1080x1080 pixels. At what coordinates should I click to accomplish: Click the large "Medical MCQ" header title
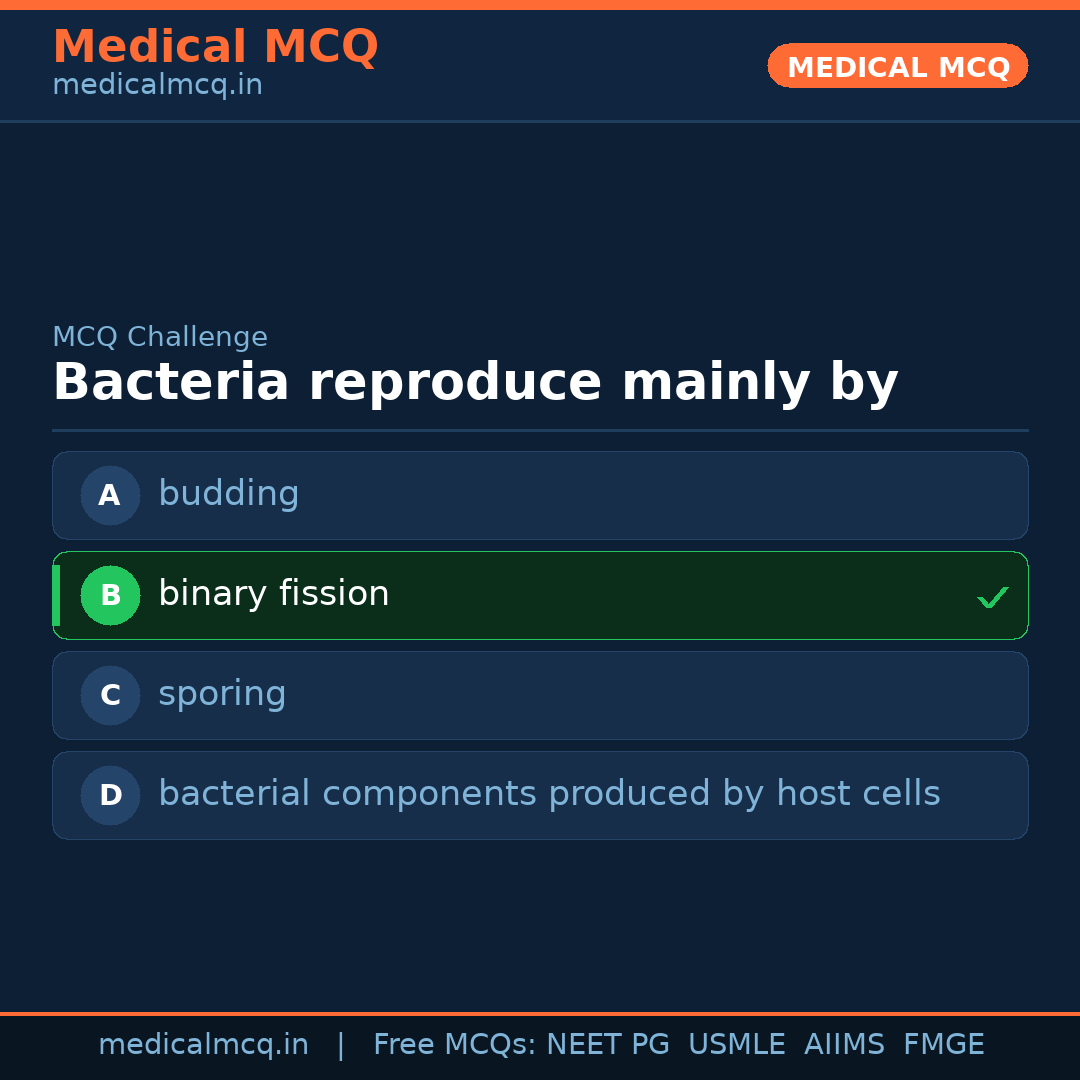coord(215,47)
